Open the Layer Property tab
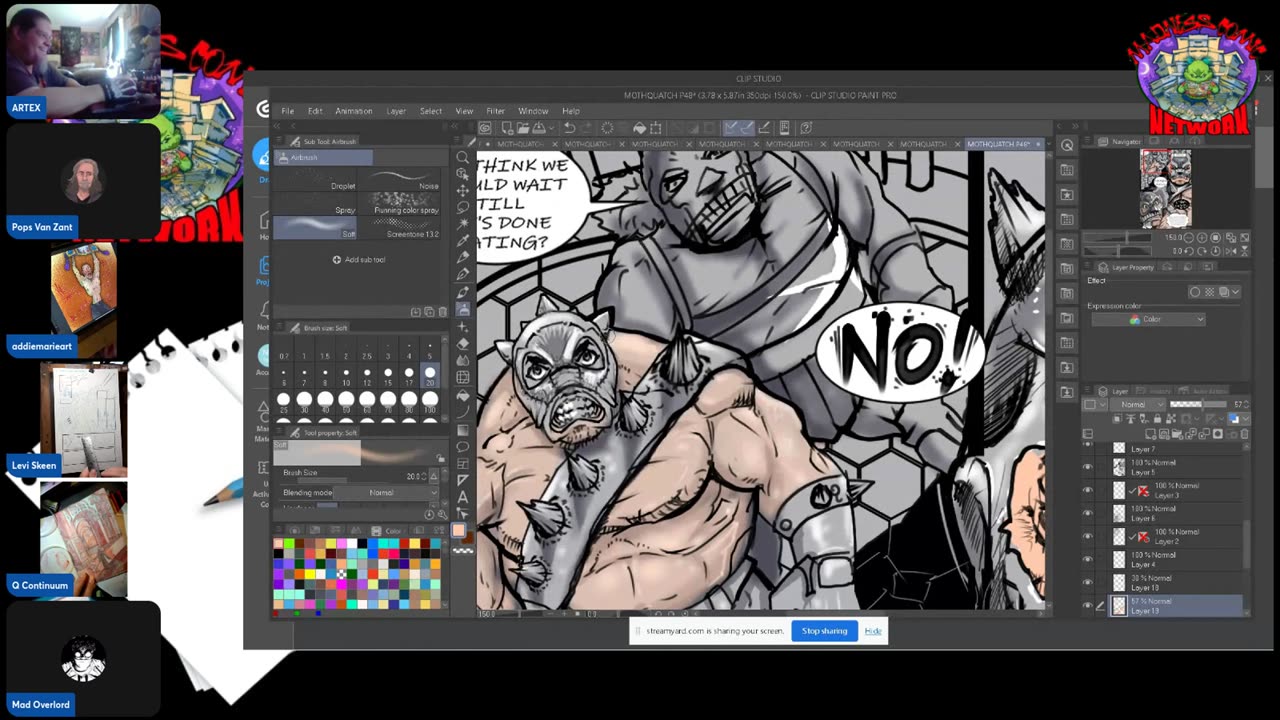This screenshot has width=1280, height=720. click(1134, 267)
